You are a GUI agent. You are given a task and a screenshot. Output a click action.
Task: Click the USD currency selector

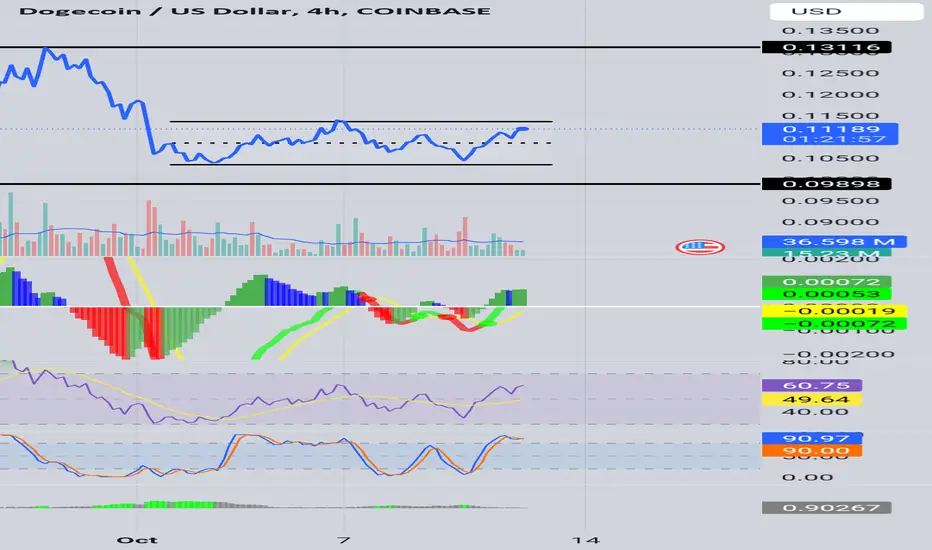point(846,11)
